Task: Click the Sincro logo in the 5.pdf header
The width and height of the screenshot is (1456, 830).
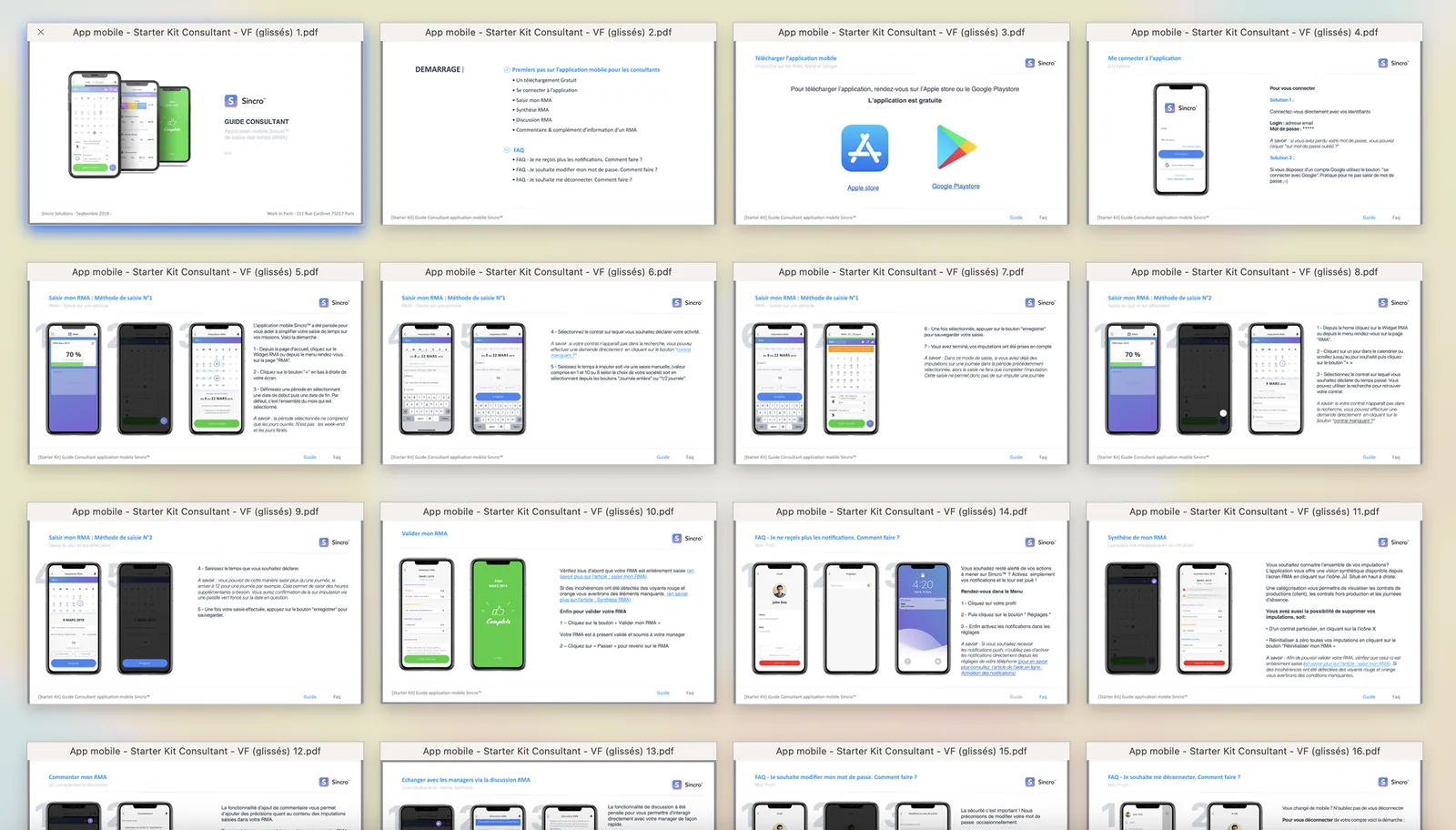Action: 334,302
